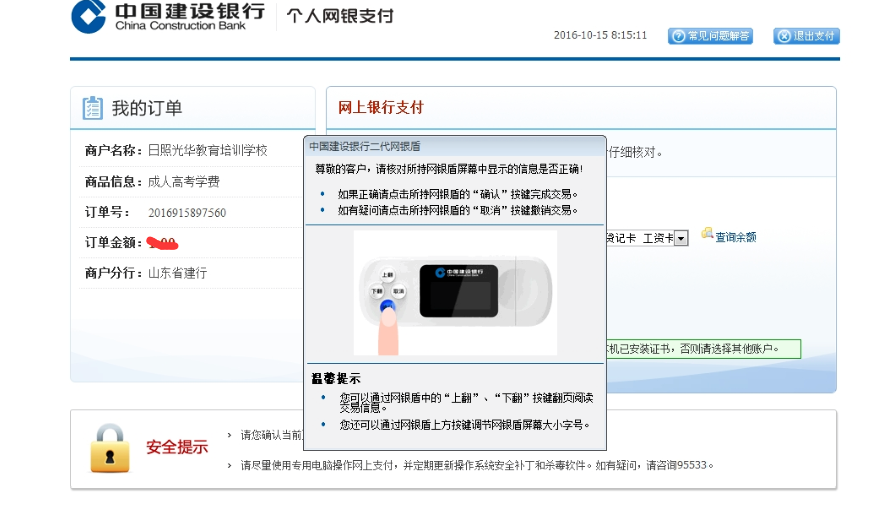
Task: Click the 退出支付 exit payment button
Action: coord(806,36)
